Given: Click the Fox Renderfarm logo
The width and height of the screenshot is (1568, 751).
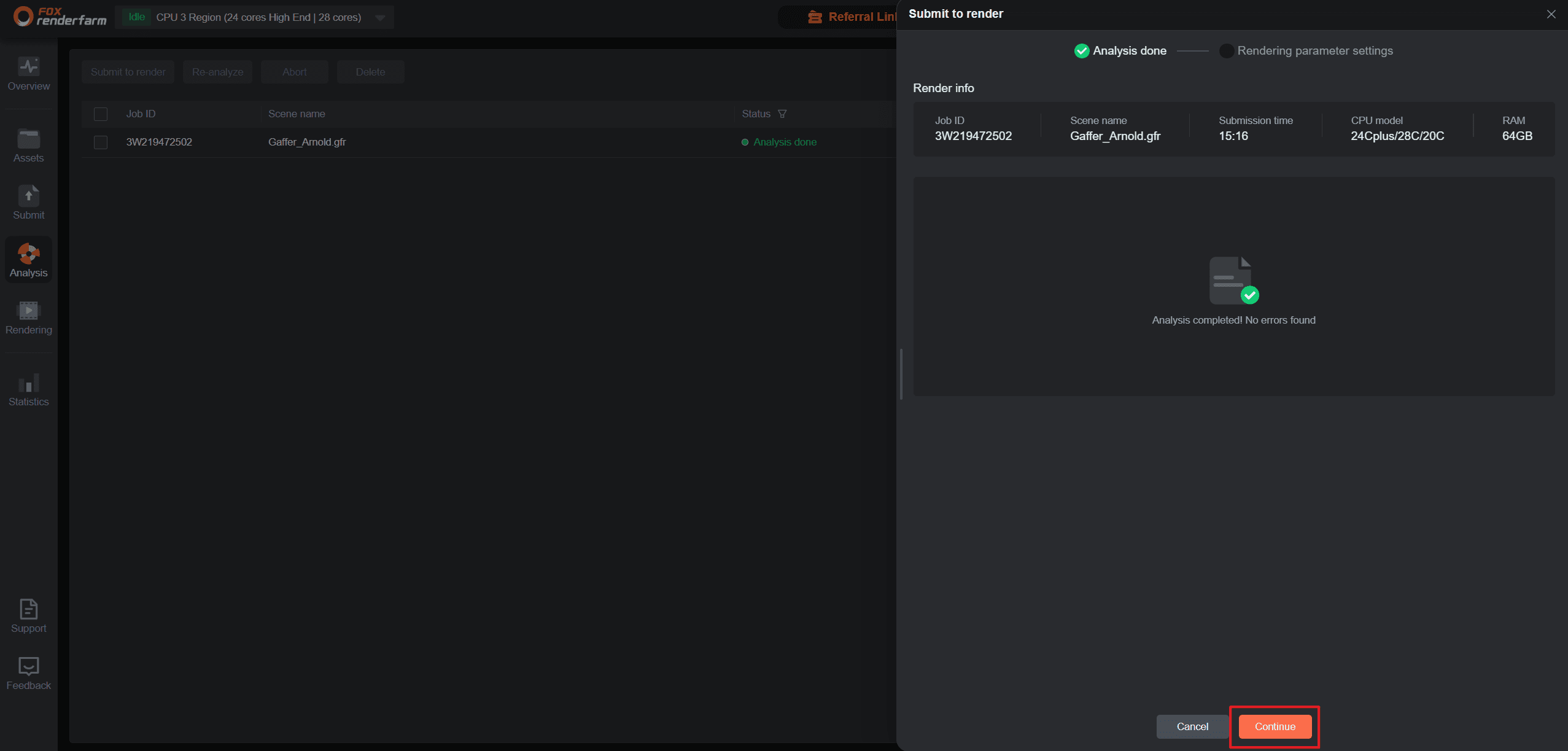Looking at the screenshot, I should (60, 17).
